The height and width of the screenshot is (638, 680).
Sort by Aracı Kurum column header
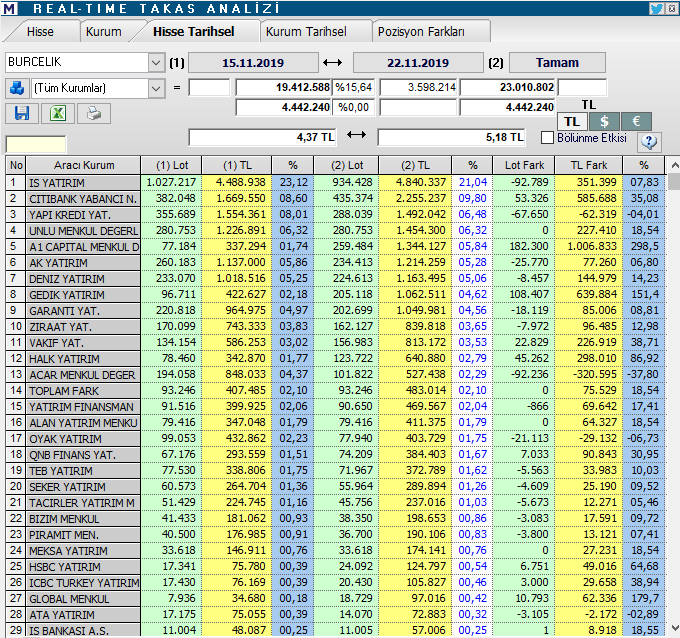tap(84, 165)
